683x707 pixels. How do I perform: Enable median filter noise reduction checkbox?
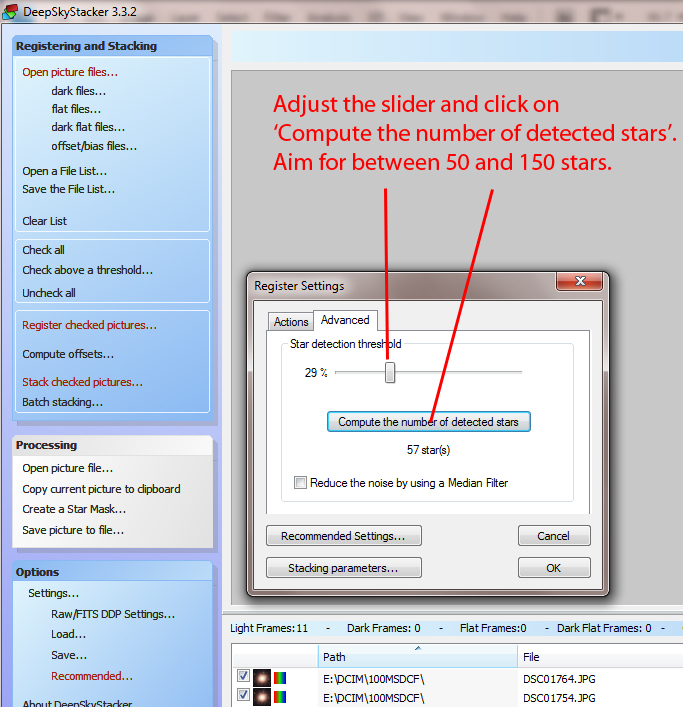300,482
